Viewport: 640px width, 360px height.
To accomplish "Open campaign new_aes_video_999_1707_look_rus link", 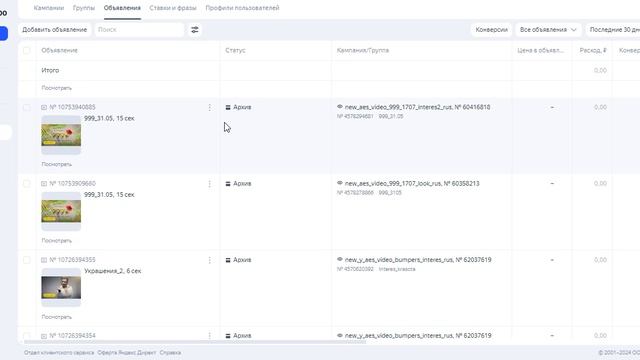I will click(x=412, y=184).
